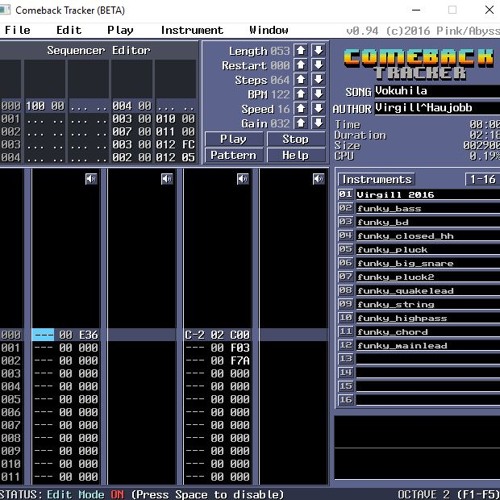The height and width of the screenshot is (500, 500).
Task: Click sequencer cell 002 in row 004
Action: [122, 157]
